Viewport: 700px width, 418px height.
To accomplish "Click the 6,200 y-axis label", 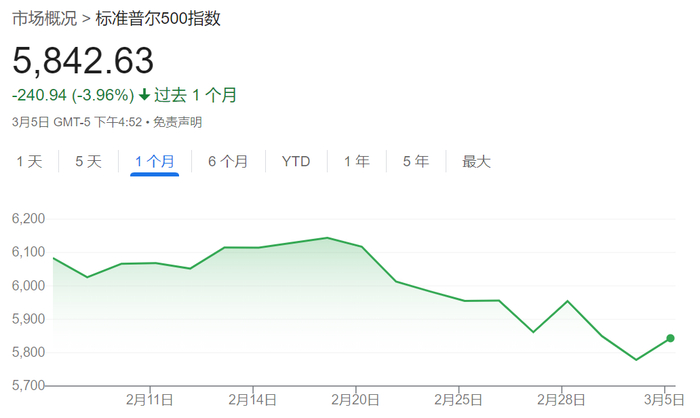I will tap(29, 218).
